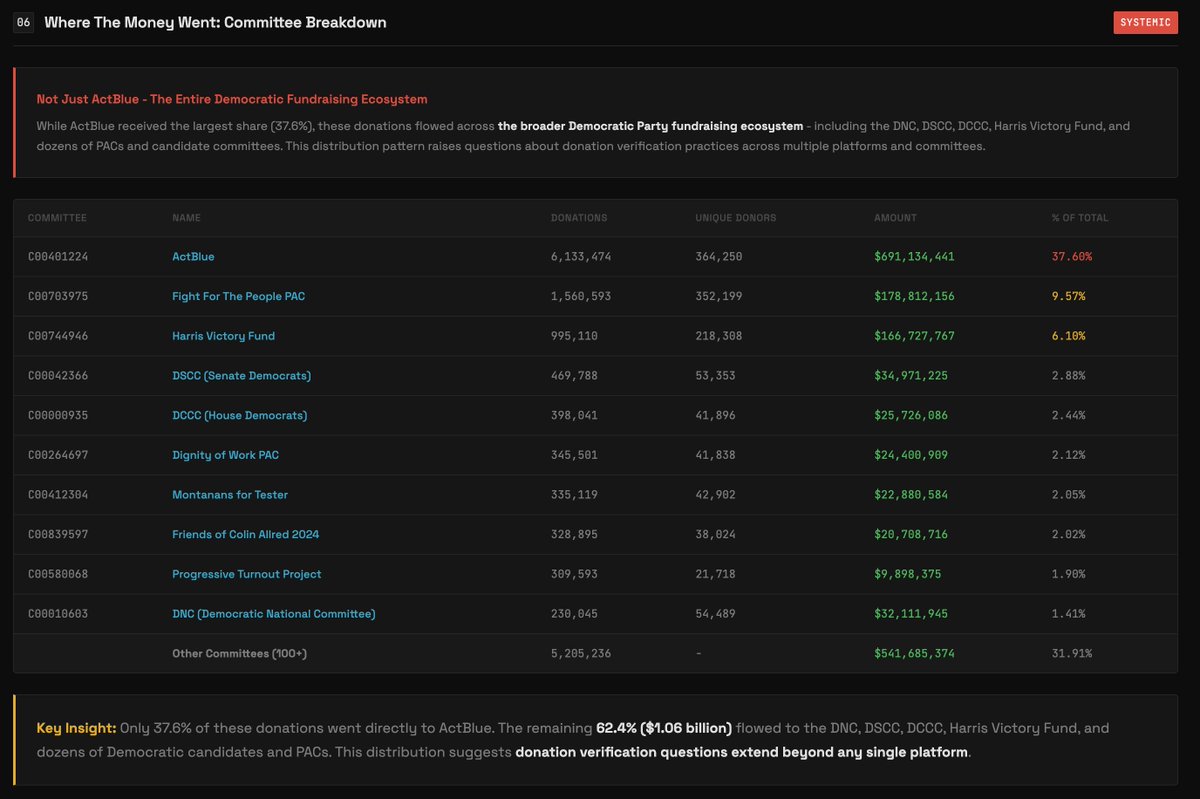Click the SYSTEMIC red badge
Screen dimensions: 1200x799
[x=1146, y=23]
